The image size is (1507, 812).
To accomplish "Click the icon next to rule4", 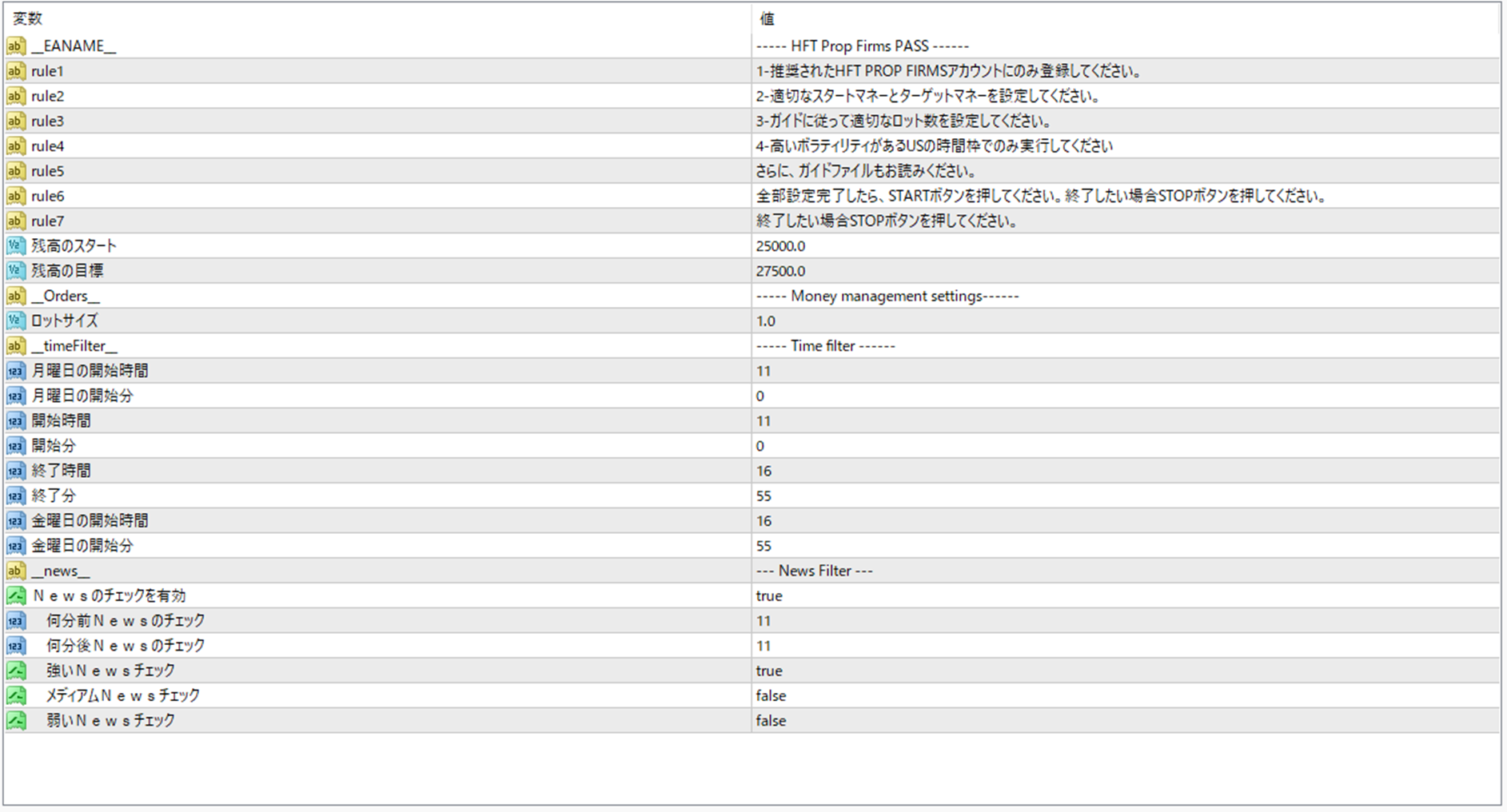I will 16,146.
